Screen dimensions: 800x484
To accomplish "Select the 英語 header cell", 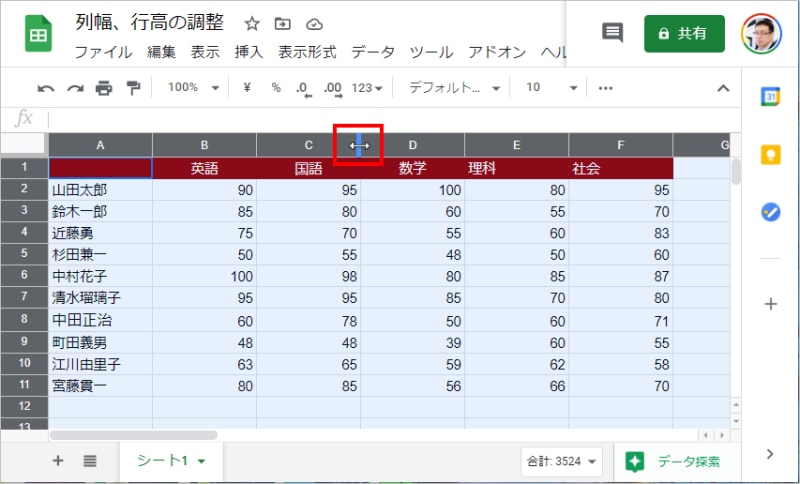I will click(205, 168).
